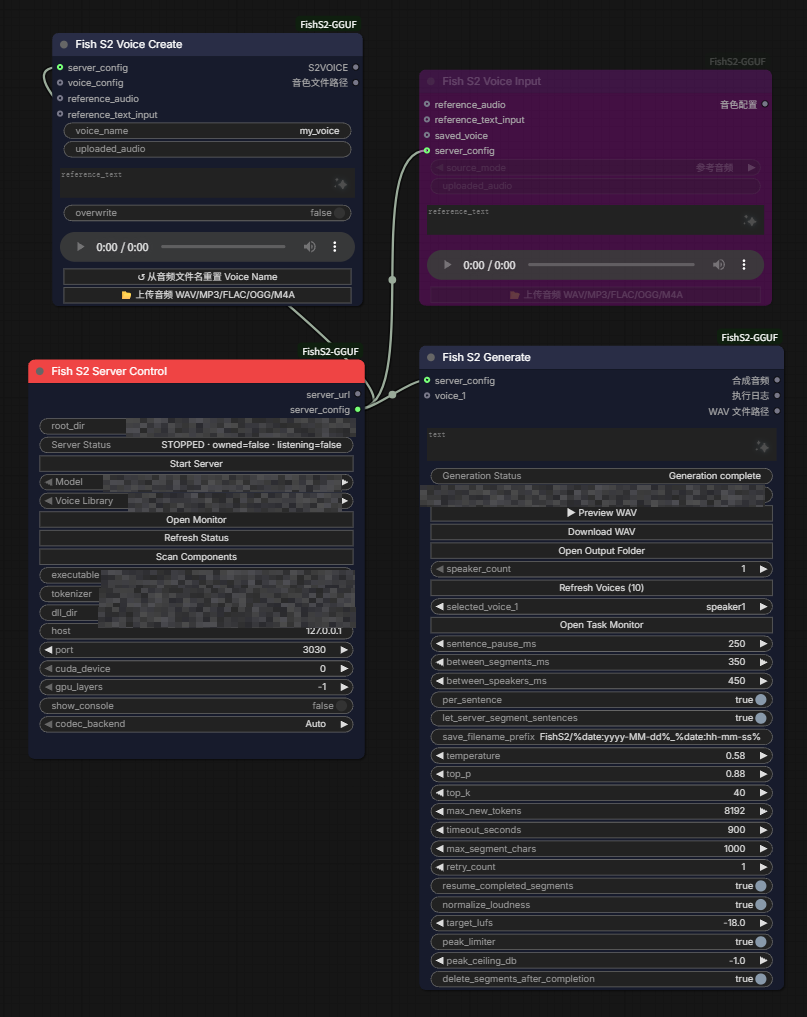The height and width of the screenshot is (1017, 807).
Task: Increase port value with right arrow
Action: point(344,650)
